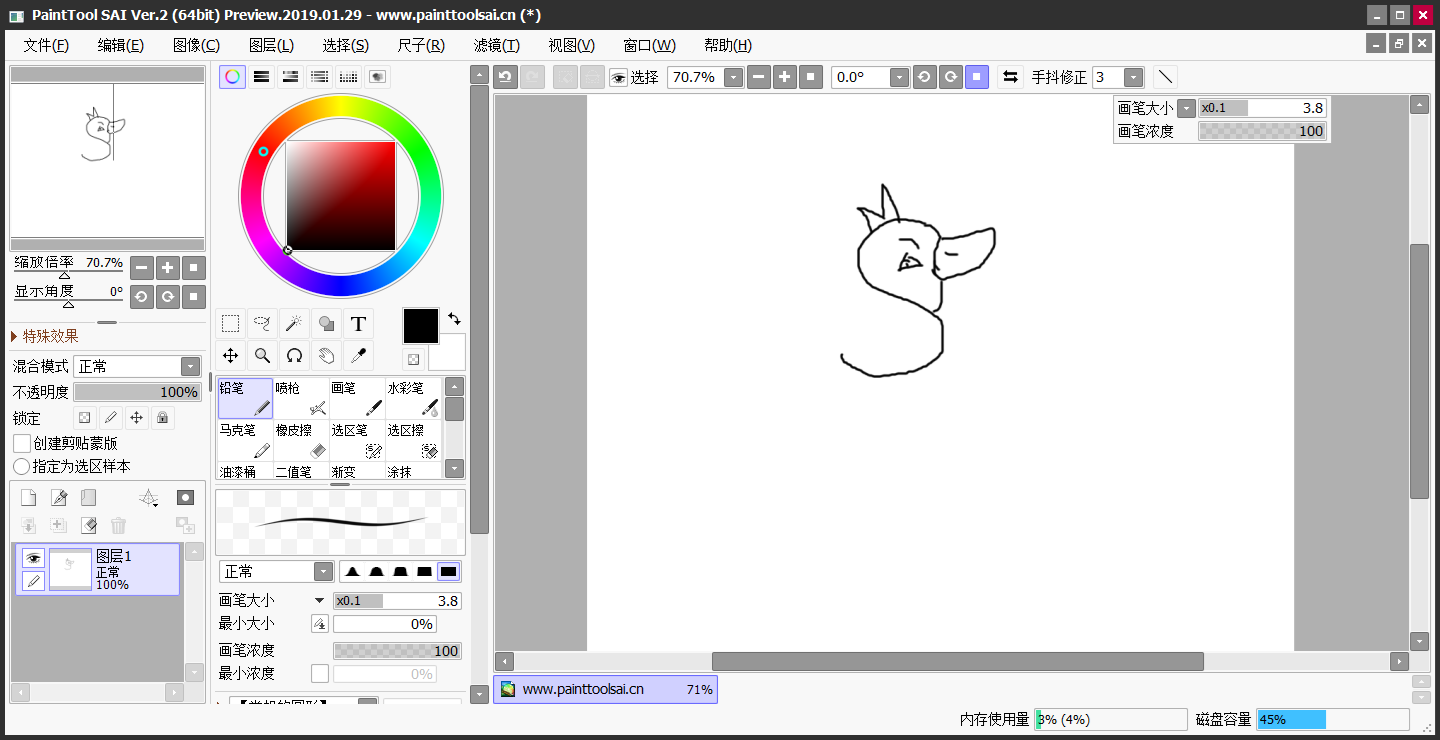Add a layer mask
This screenshot has height=740, width=1440.
coord(185,498)
